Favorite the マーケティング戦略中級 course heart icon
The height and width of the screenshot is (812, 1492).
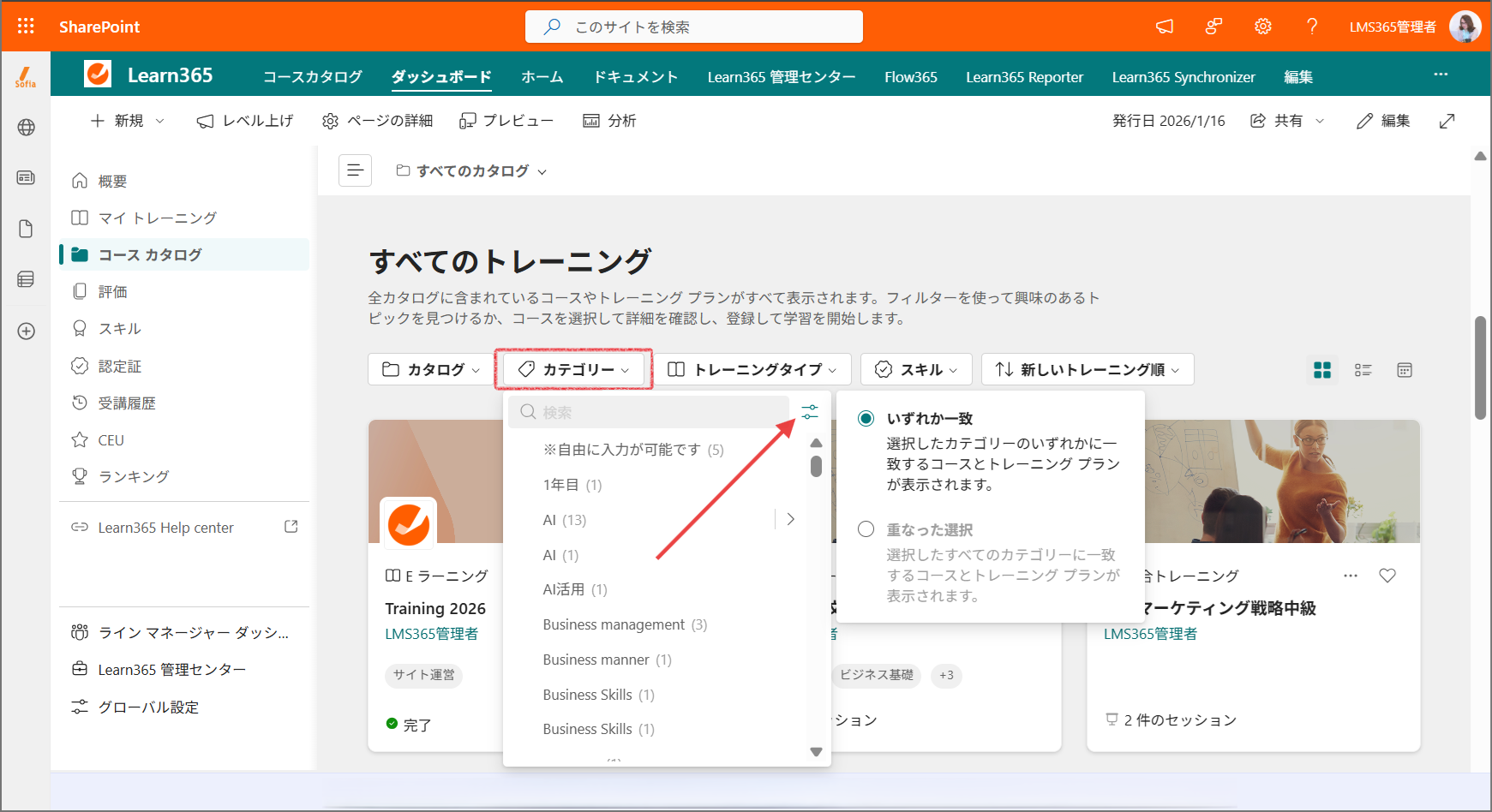[x=1387, y=576]
